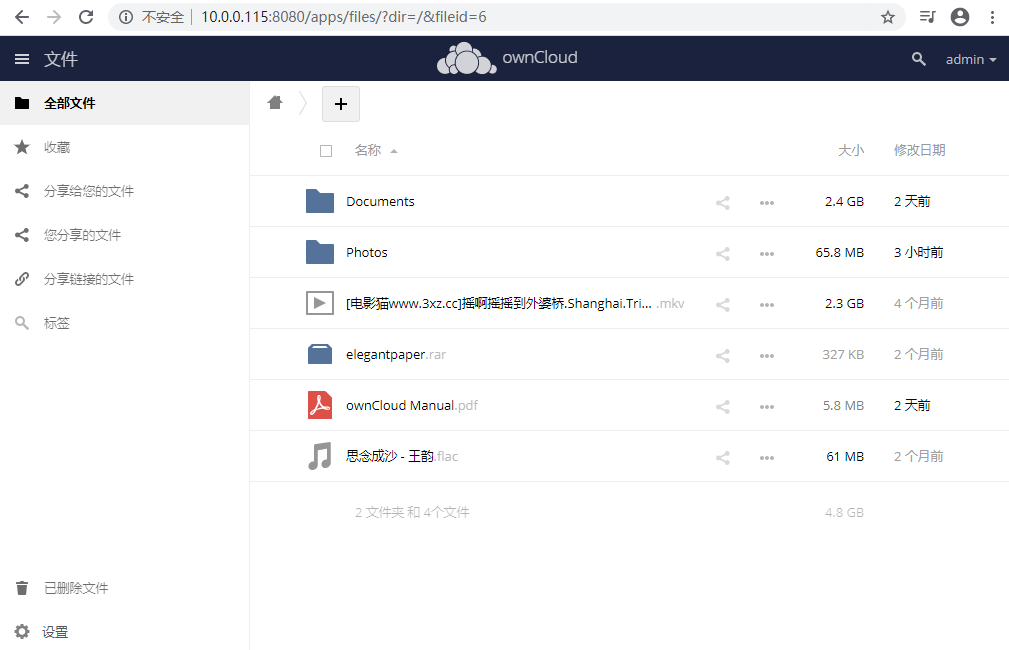Expand the admin user dropdown

pos(970,59)
